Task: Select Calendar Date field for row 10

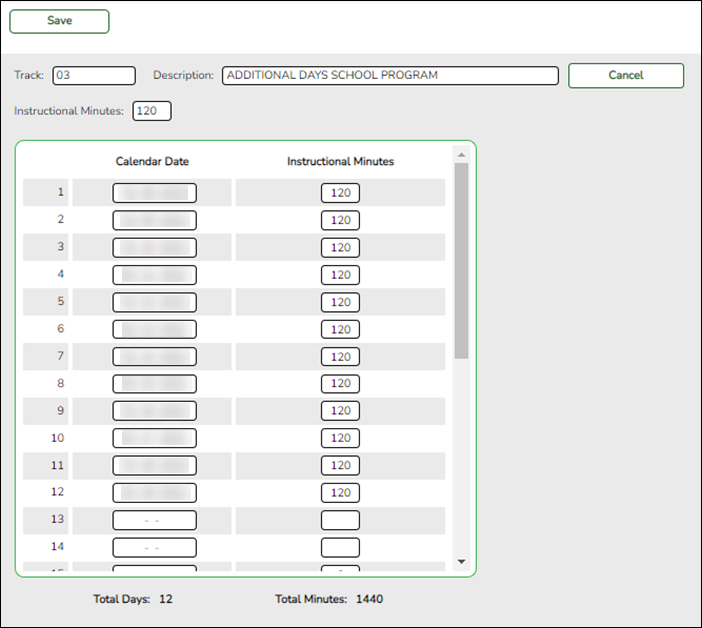Action: click(154, 438)
